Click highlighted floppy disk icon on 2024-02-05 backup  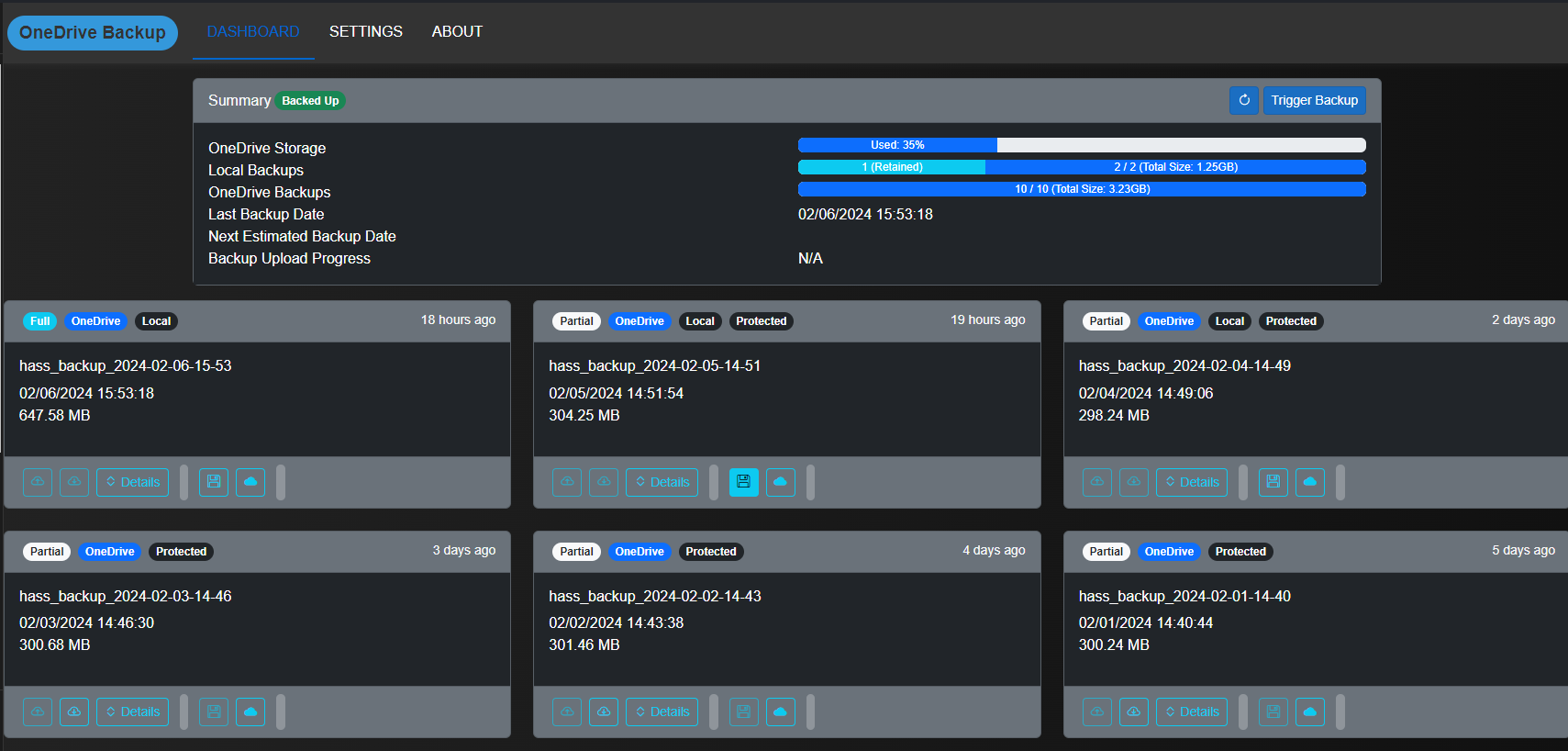click(744, 482)
